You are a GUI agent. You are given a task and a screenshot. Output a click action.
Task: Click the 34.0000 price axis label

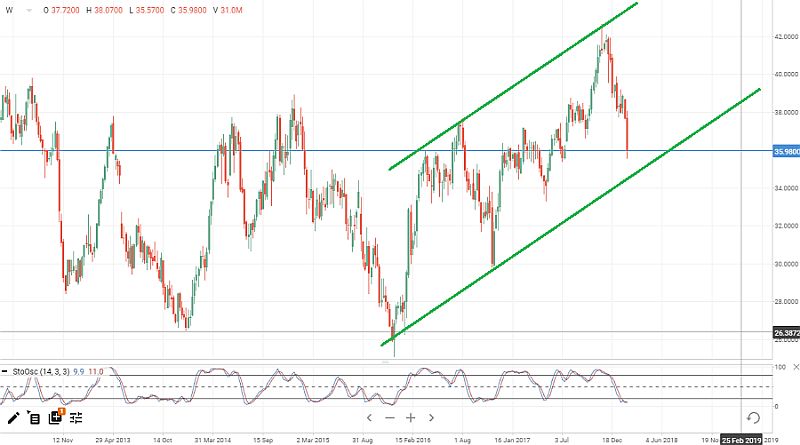[x=786, y=188]
